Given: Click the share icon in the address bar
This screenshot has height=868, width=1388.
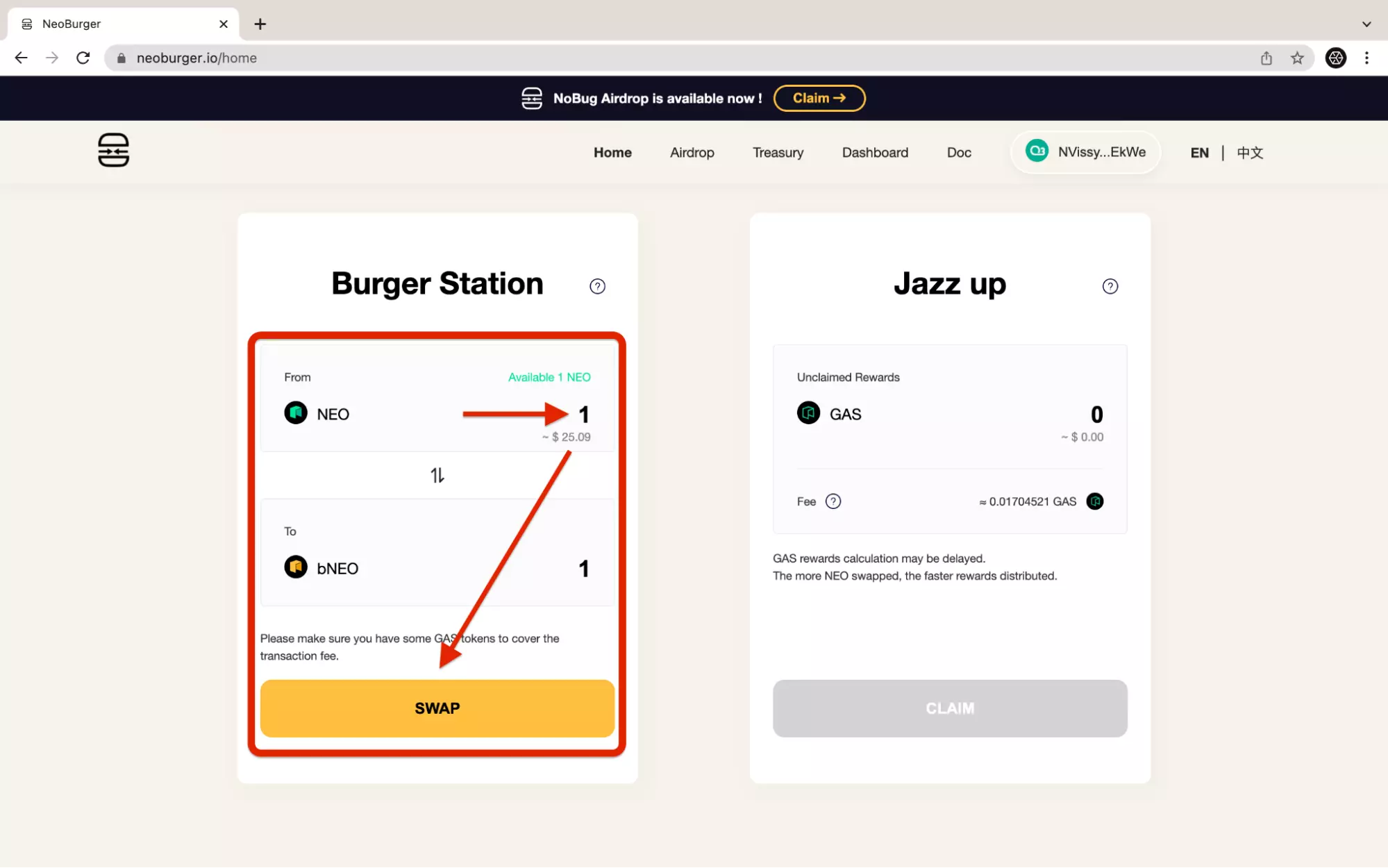Looking at the screenshot, I should pyautogui.click(x=1266, y=58).
